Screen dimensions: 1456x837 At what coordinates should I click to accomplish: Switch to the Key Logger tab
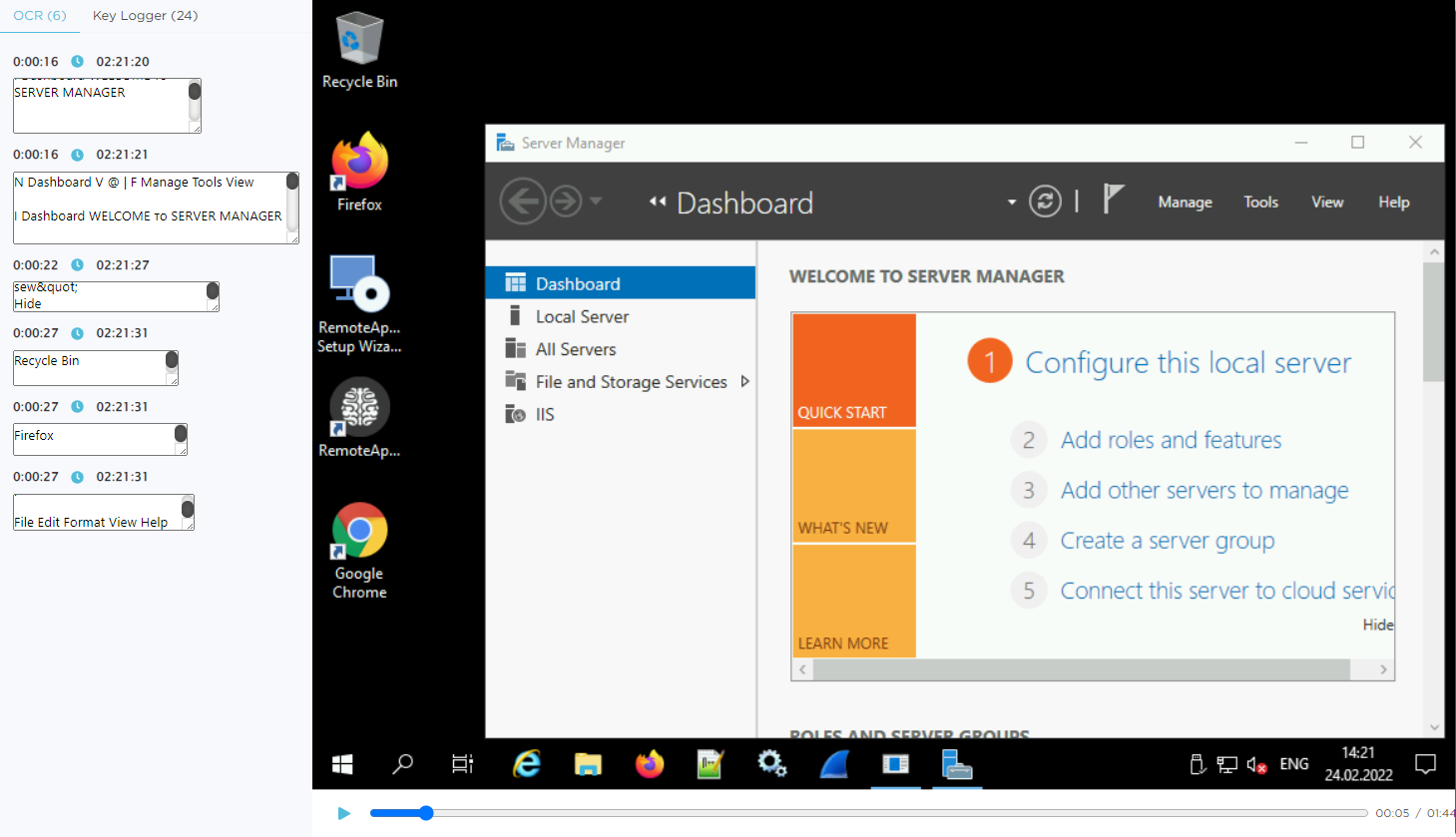coord(145,16)
